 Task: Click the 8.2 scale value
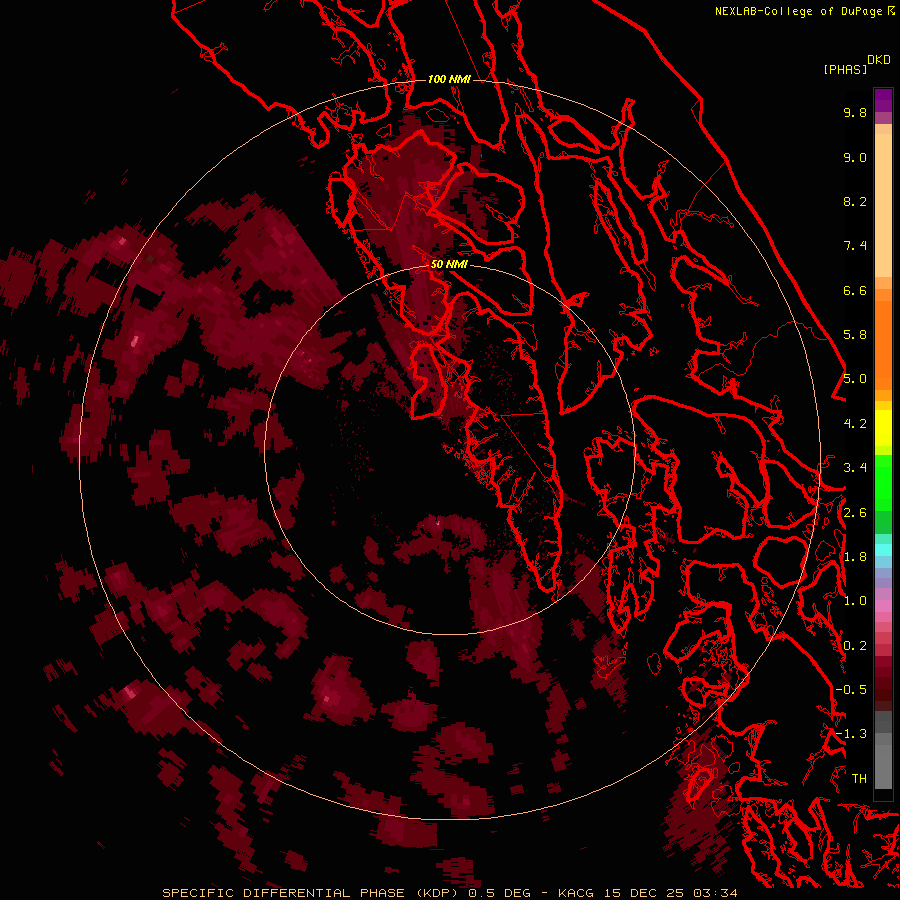855,201
